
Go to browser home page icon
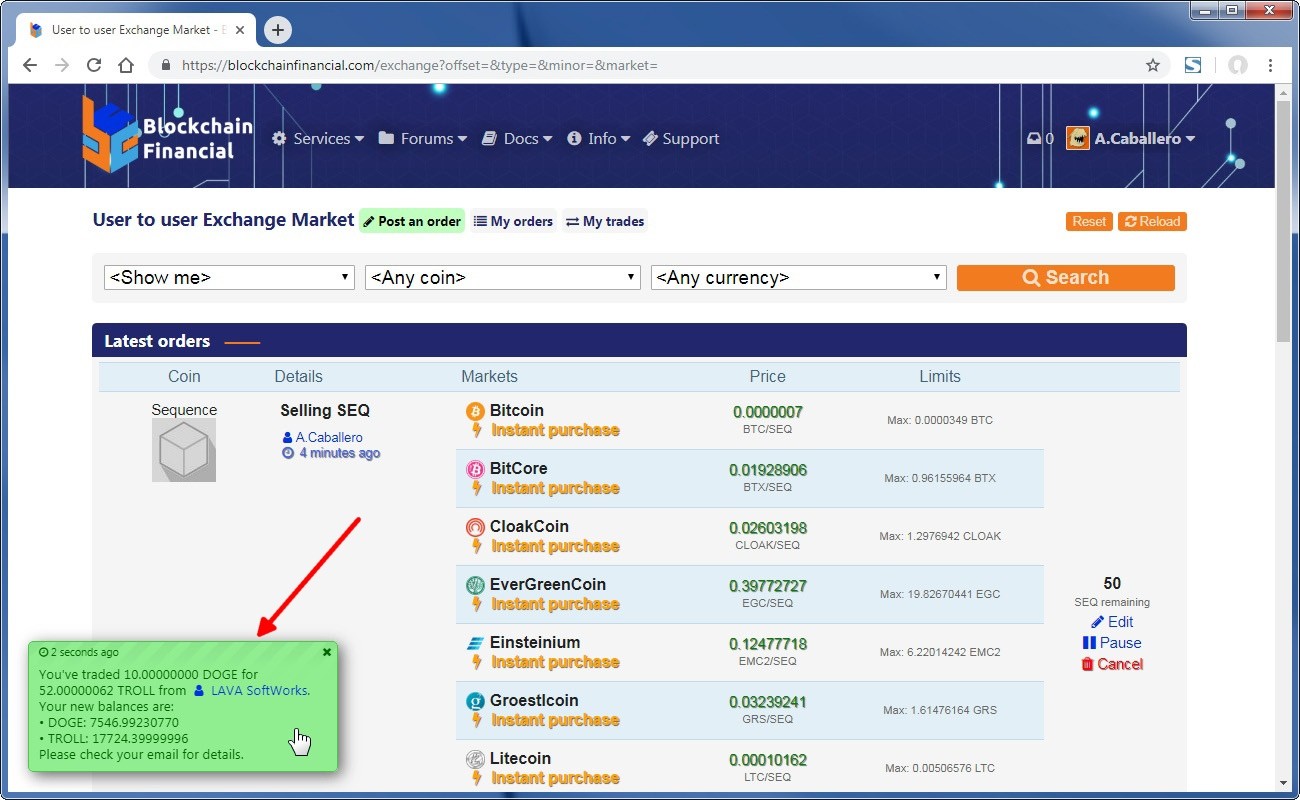[x=126, y=65]
